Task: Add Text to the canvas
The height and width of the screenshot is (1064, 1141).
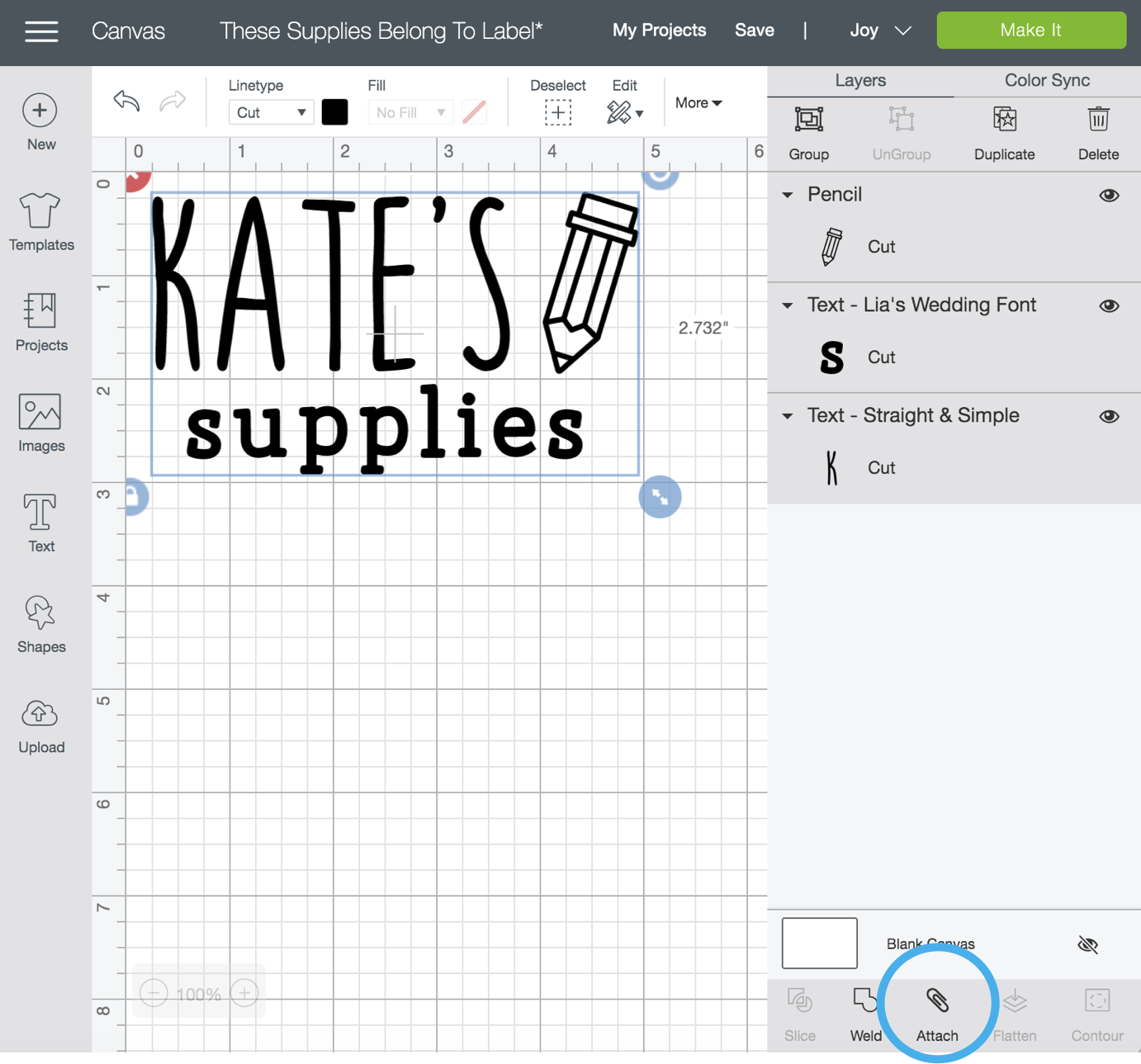Action: coord(41,523)
